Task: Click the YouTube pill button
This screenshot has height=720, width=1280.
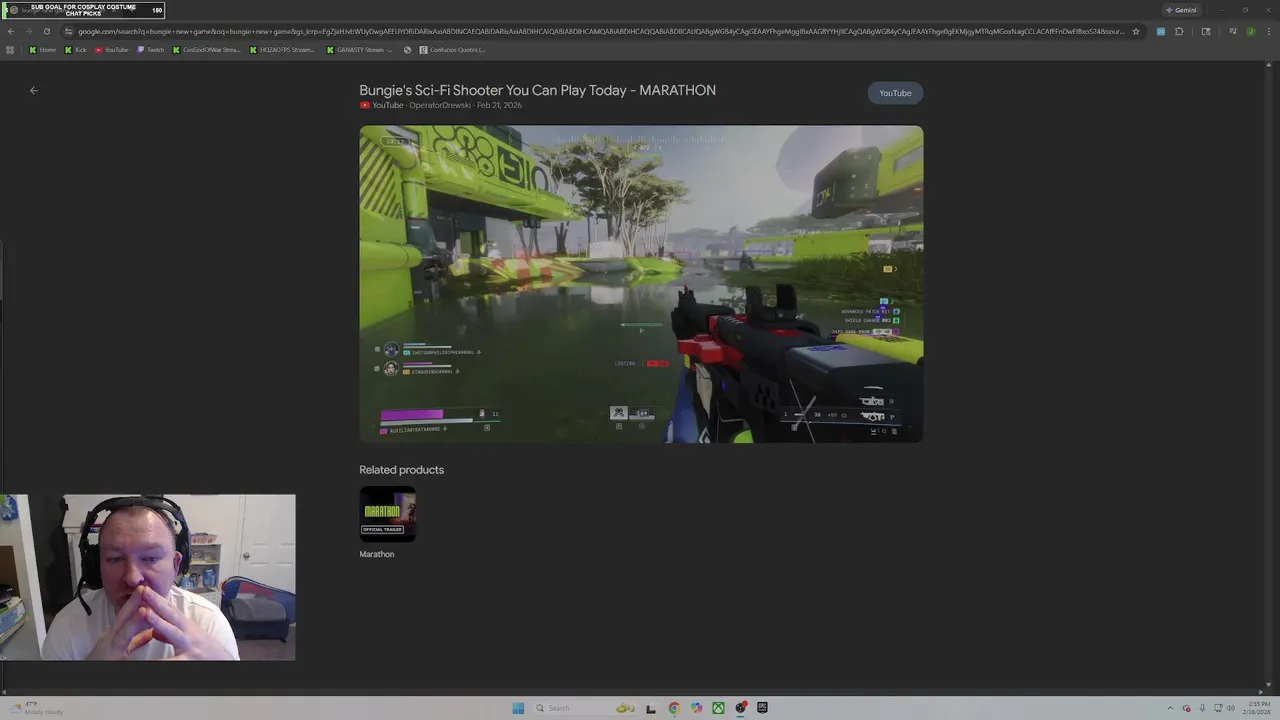Action: tap(895, 93)
